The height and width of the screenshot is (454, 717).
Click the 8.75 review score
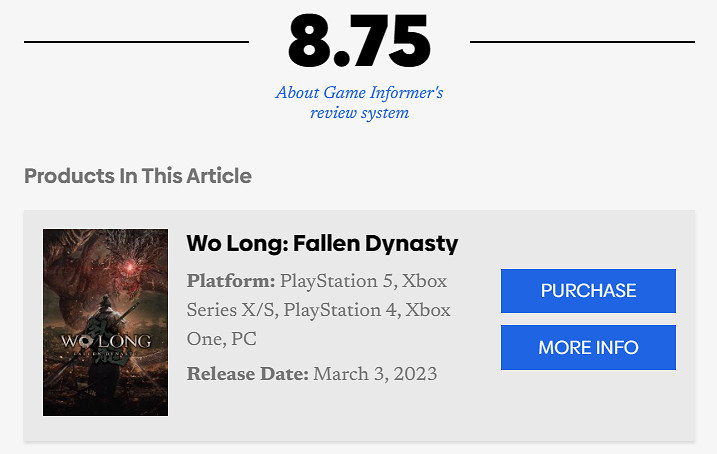click(359, 42)
